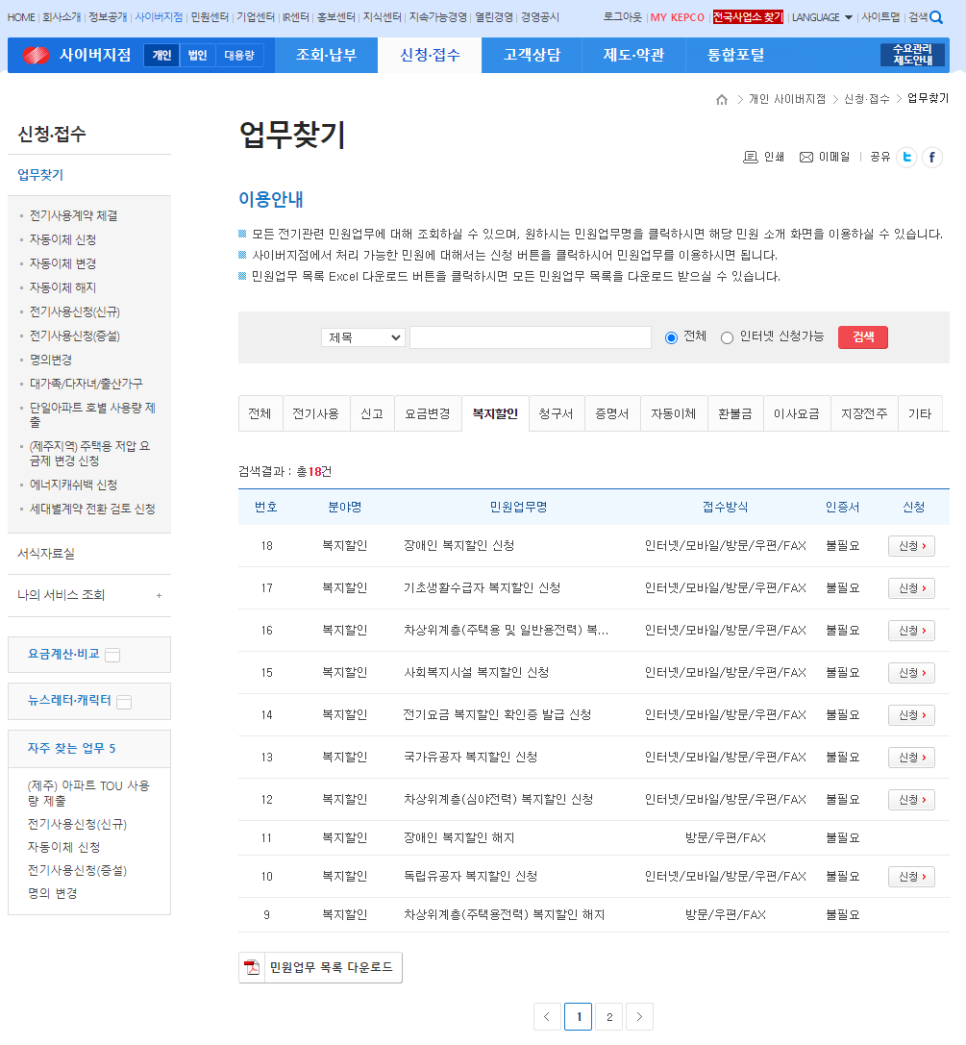This screenshot has width=966, height=1045.
Task: Click 신청 for 장애인 복지할인 신청
Action: [910, 546]
